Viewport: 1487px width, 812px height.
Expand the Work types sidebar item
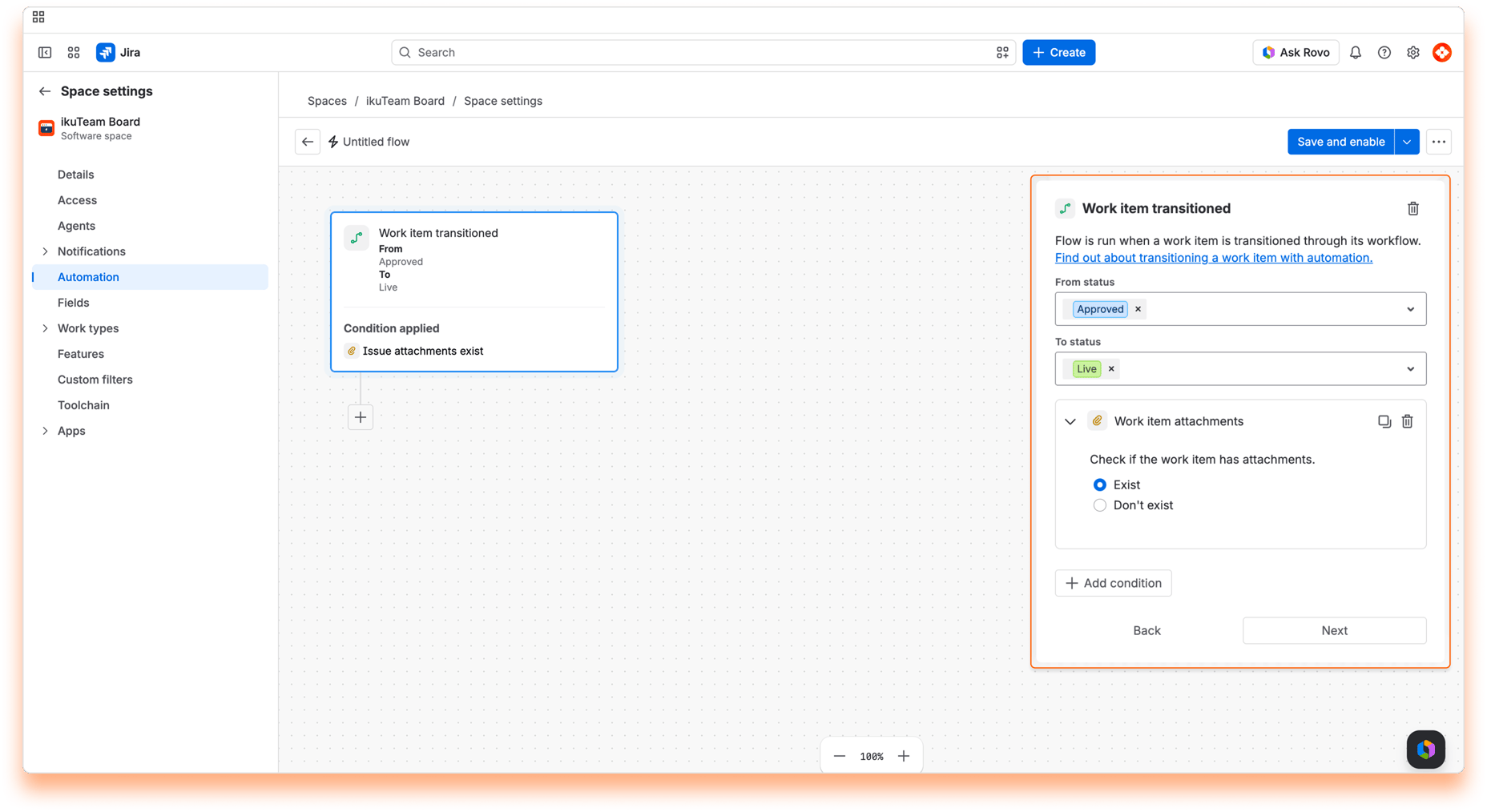pos(45,328)
